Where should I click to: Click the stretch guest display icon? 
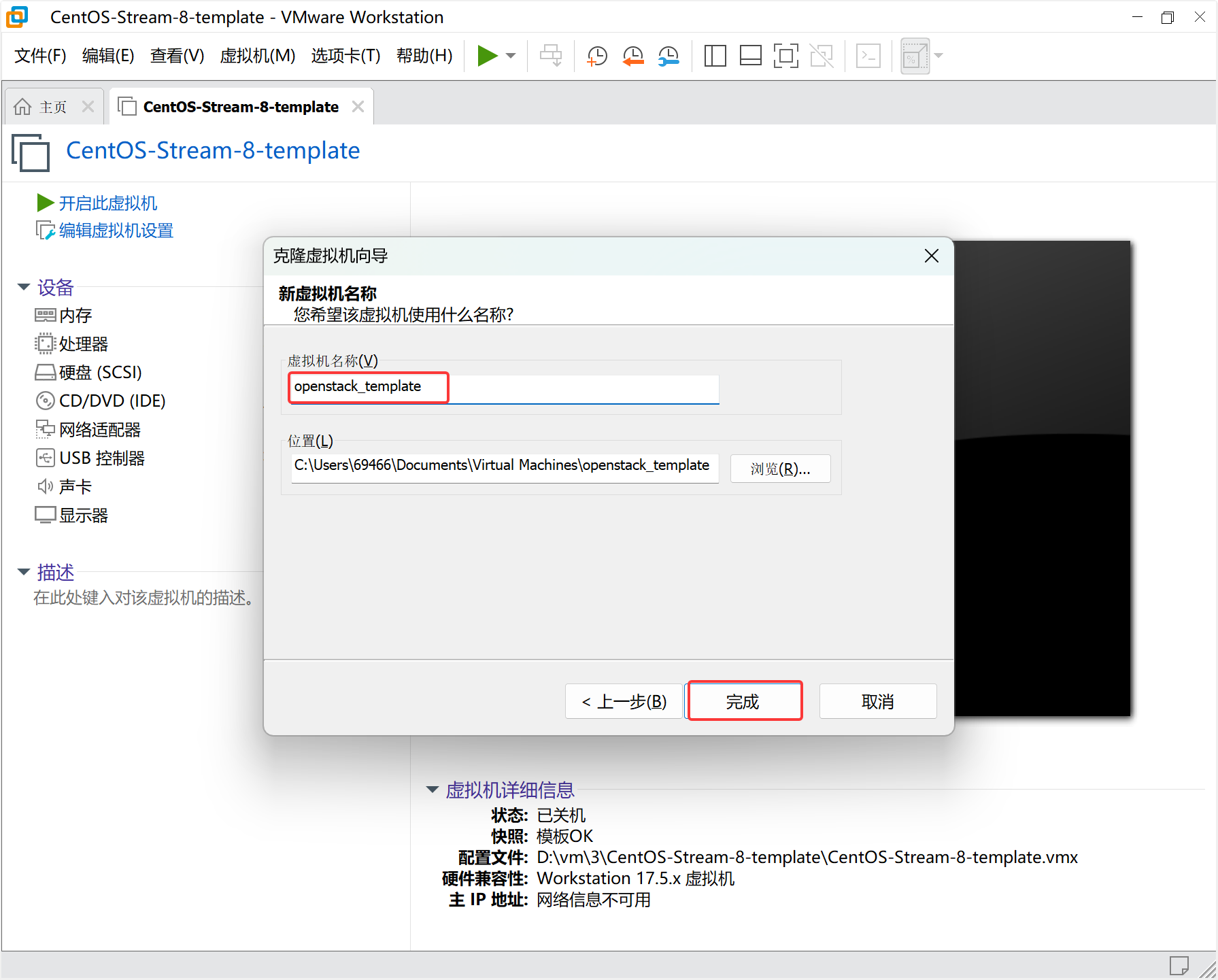[915, 56]
